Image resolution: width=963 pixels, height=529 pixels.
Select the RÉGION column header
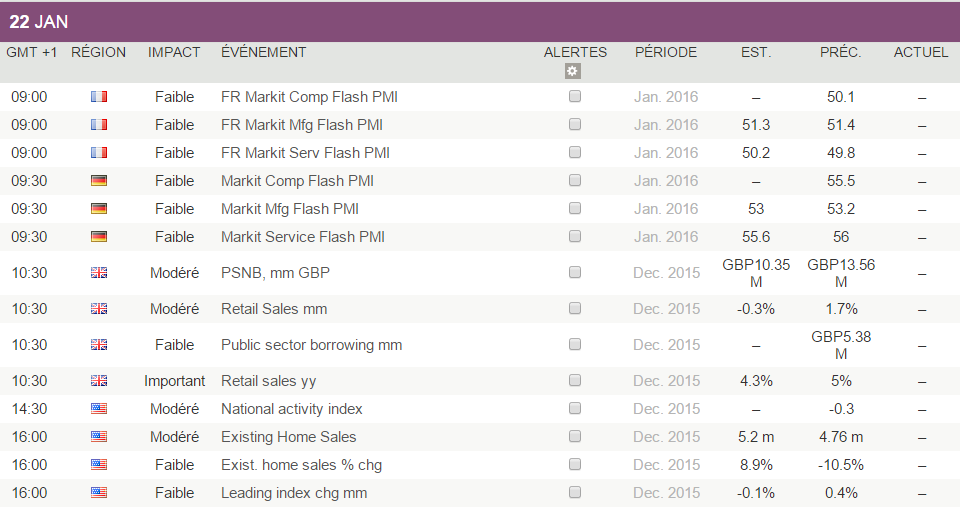pyautogui.click(x=98, y=52)
